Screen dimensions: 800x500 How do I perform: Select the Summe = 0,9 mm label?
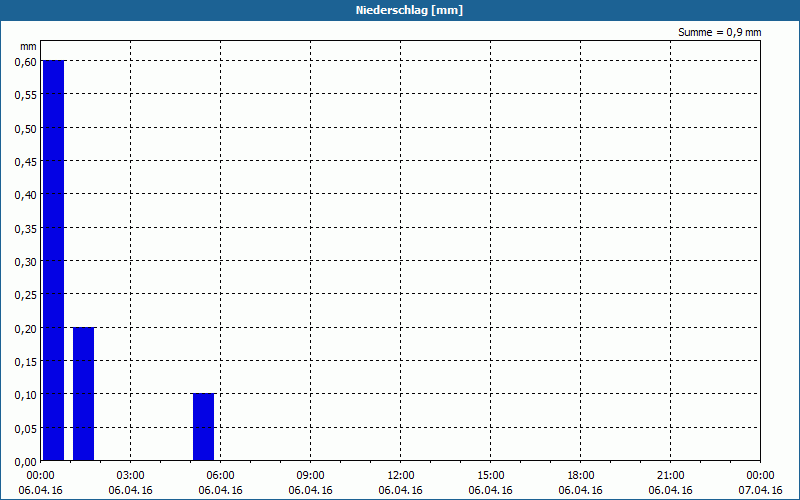pos(719,32)
